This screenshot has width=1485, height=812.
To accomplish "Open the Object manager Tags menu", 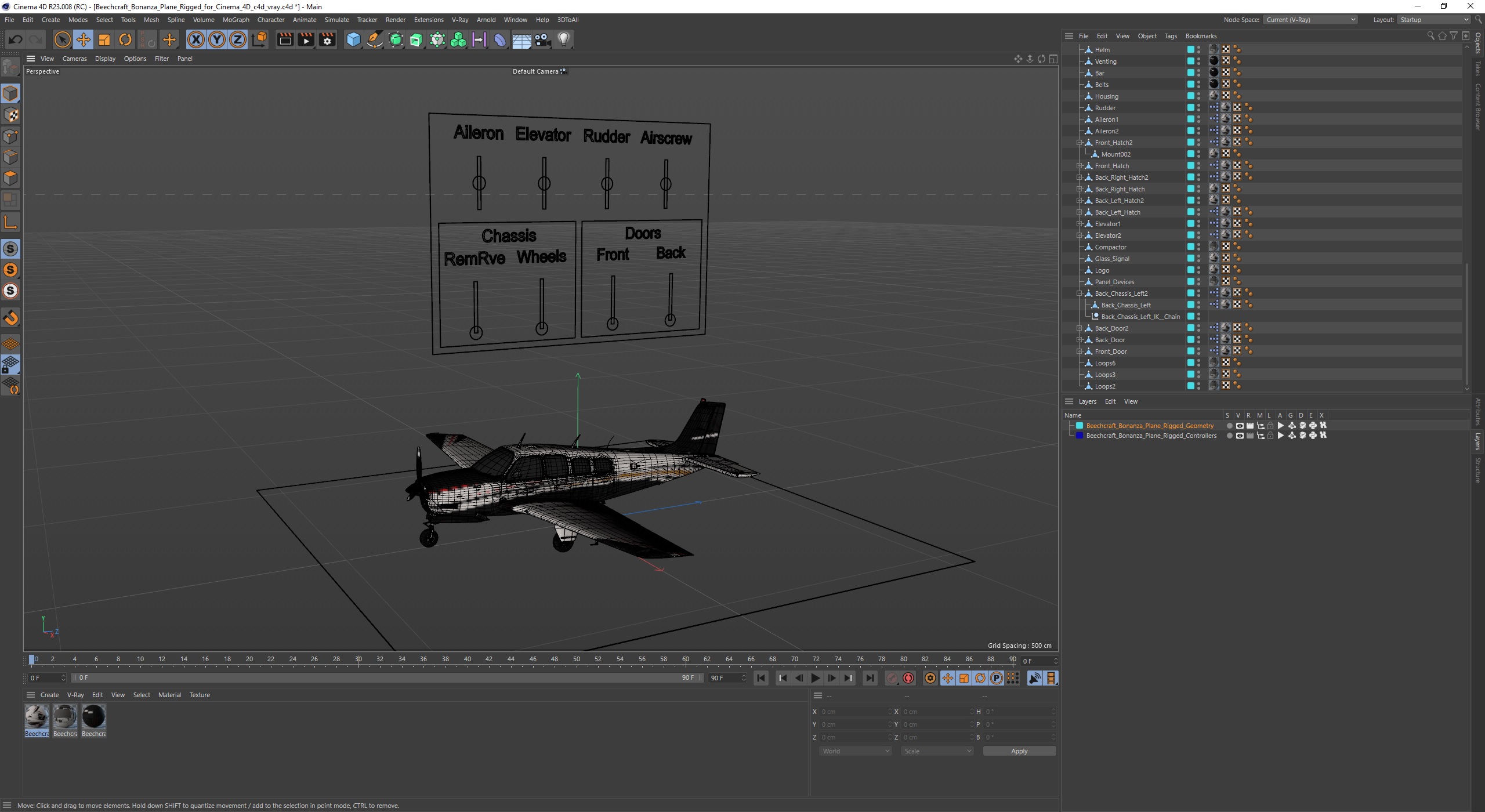I will tap(1171, 36).
